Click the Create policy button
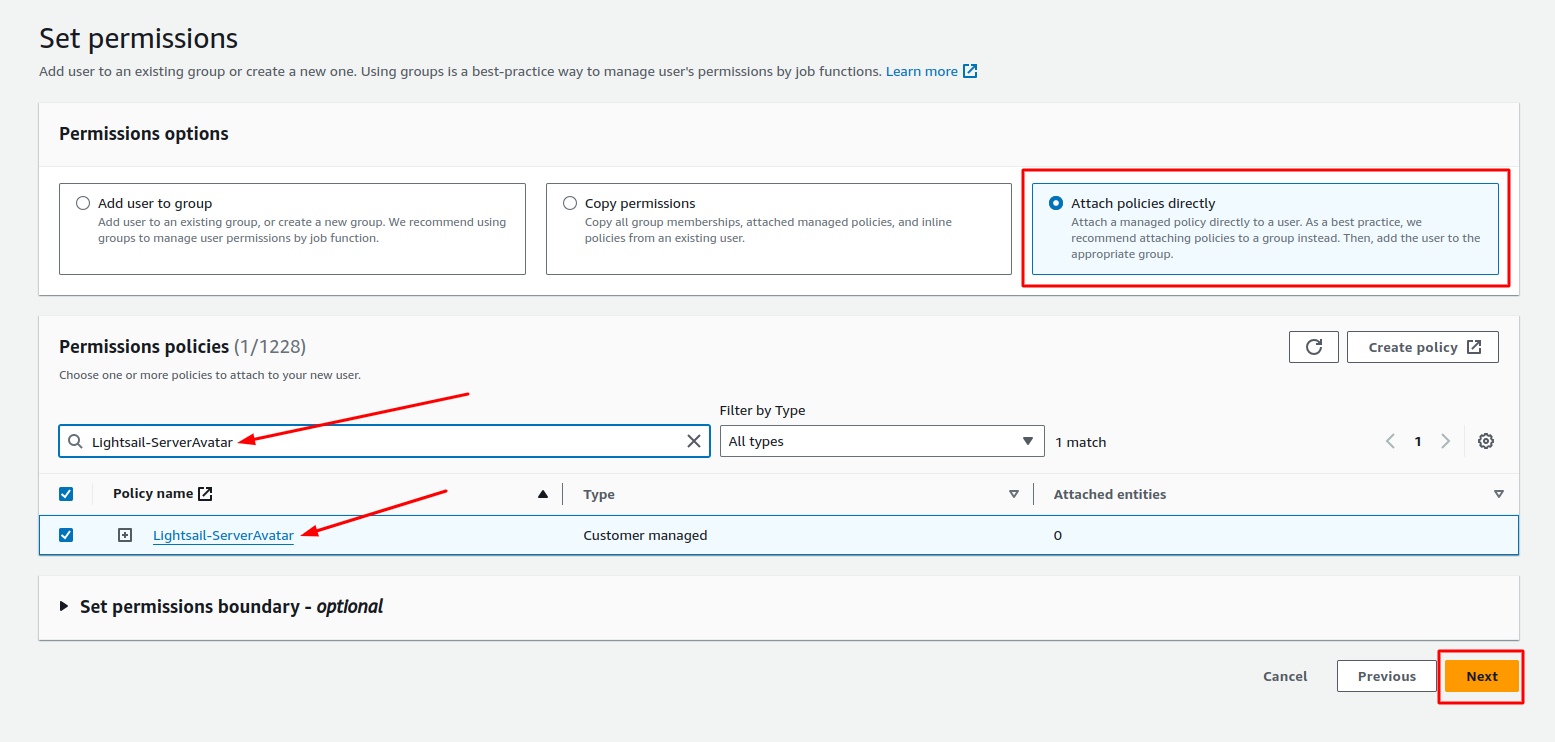 [x=1422, y=347]
